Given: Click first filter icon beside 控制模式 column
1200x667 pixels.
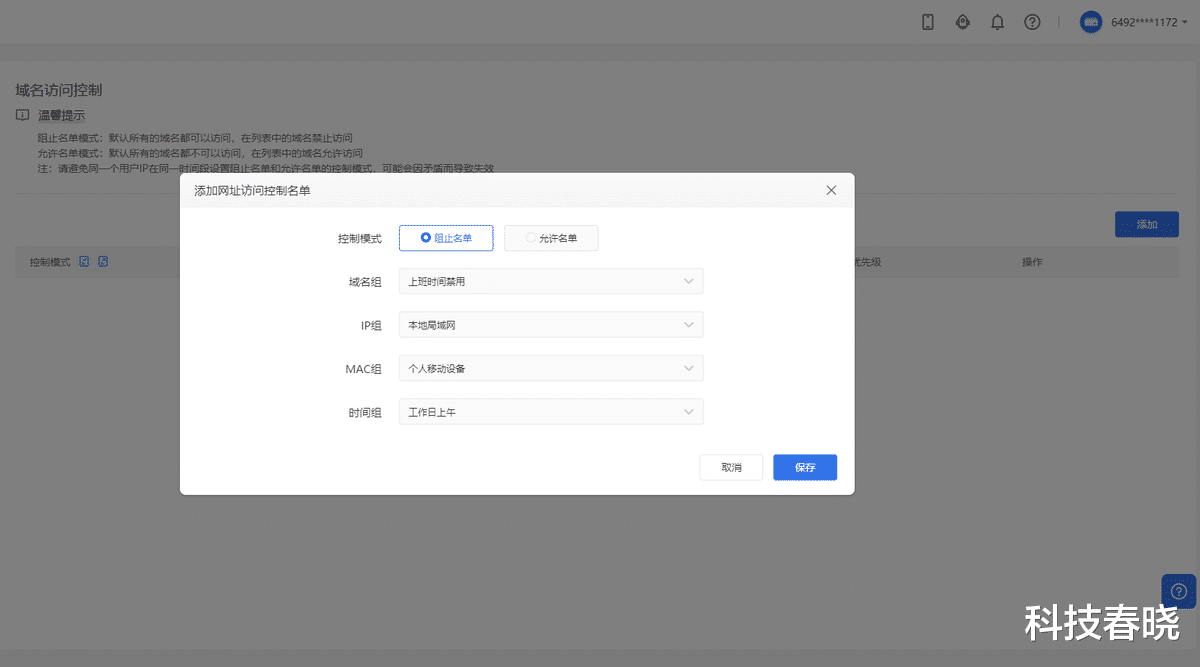Looking at the screenshot, I should click(85, 262).
